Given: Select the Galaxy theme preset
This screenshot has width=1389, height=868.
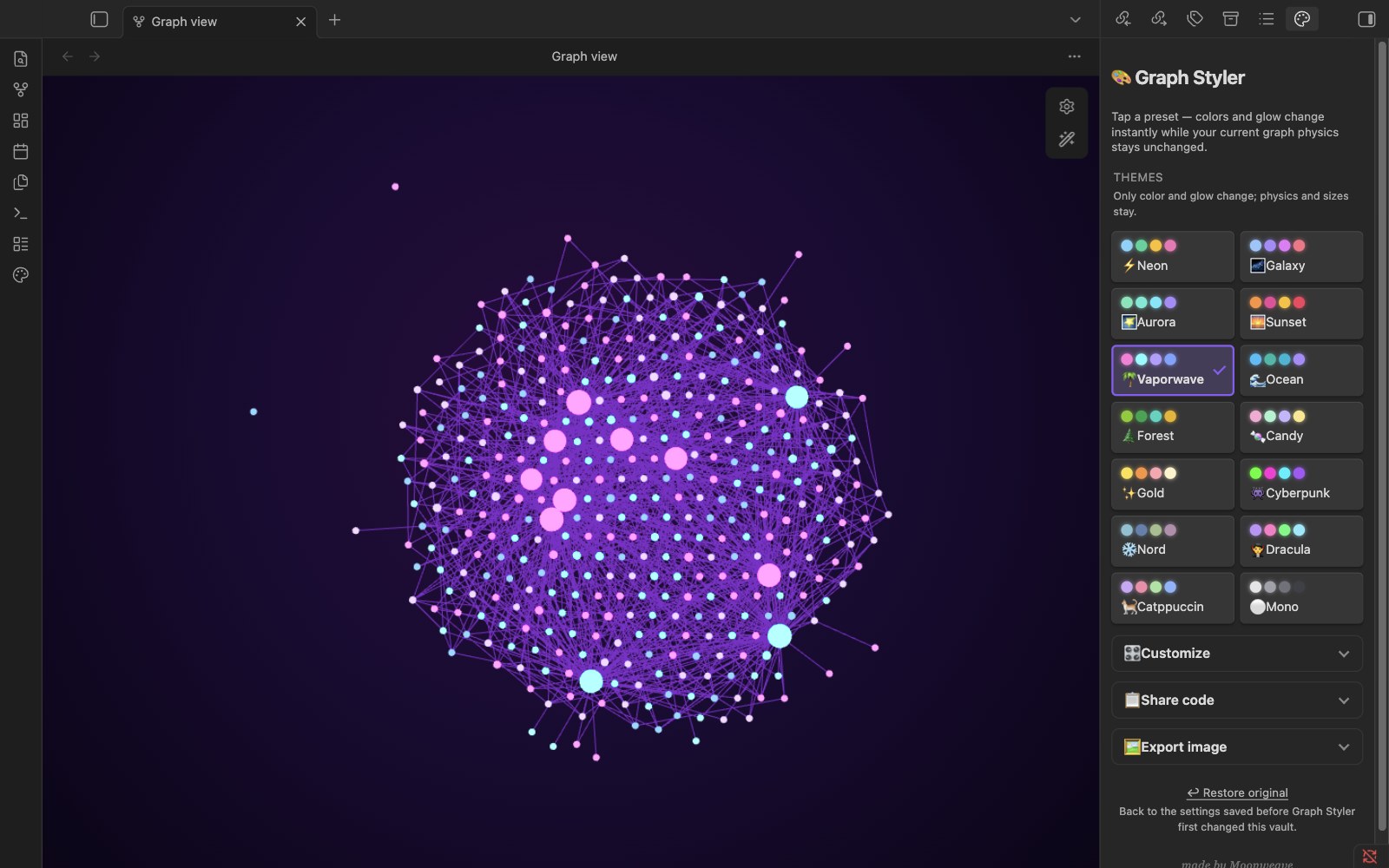Looking at the screenshot, I should [x=1301, y=256].
